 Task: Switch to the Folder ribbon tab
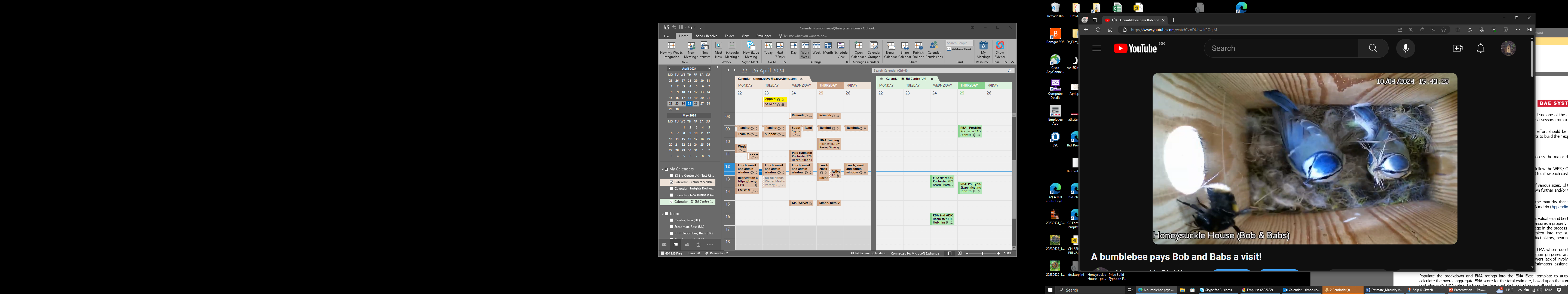pyautogui.click(x=729, y=36)
